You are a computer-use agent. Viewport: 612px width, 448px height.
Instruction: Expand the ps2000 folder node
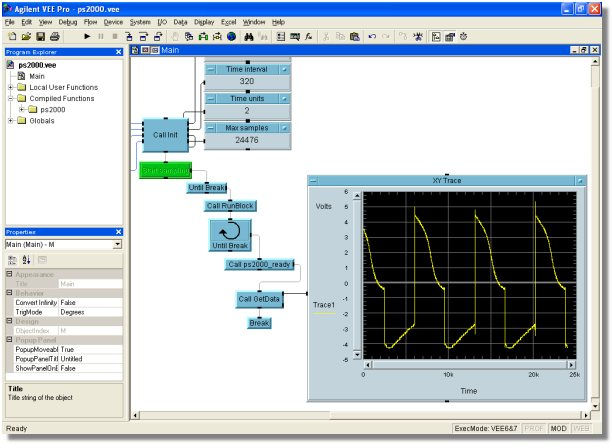22,110
